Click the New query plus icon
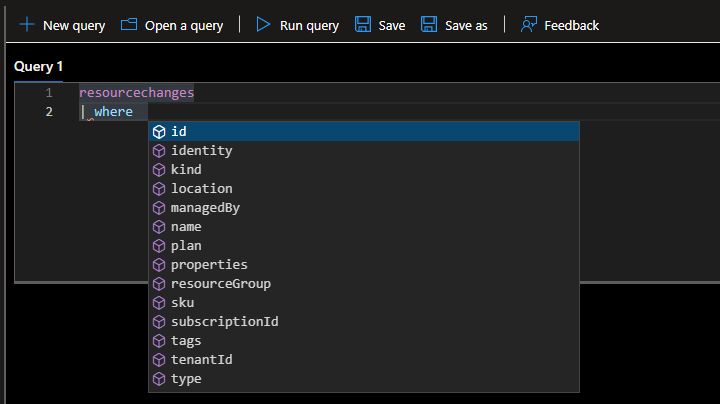Image resolution: width=720 pixels, height=404 pixels. (x=26, y=25)
